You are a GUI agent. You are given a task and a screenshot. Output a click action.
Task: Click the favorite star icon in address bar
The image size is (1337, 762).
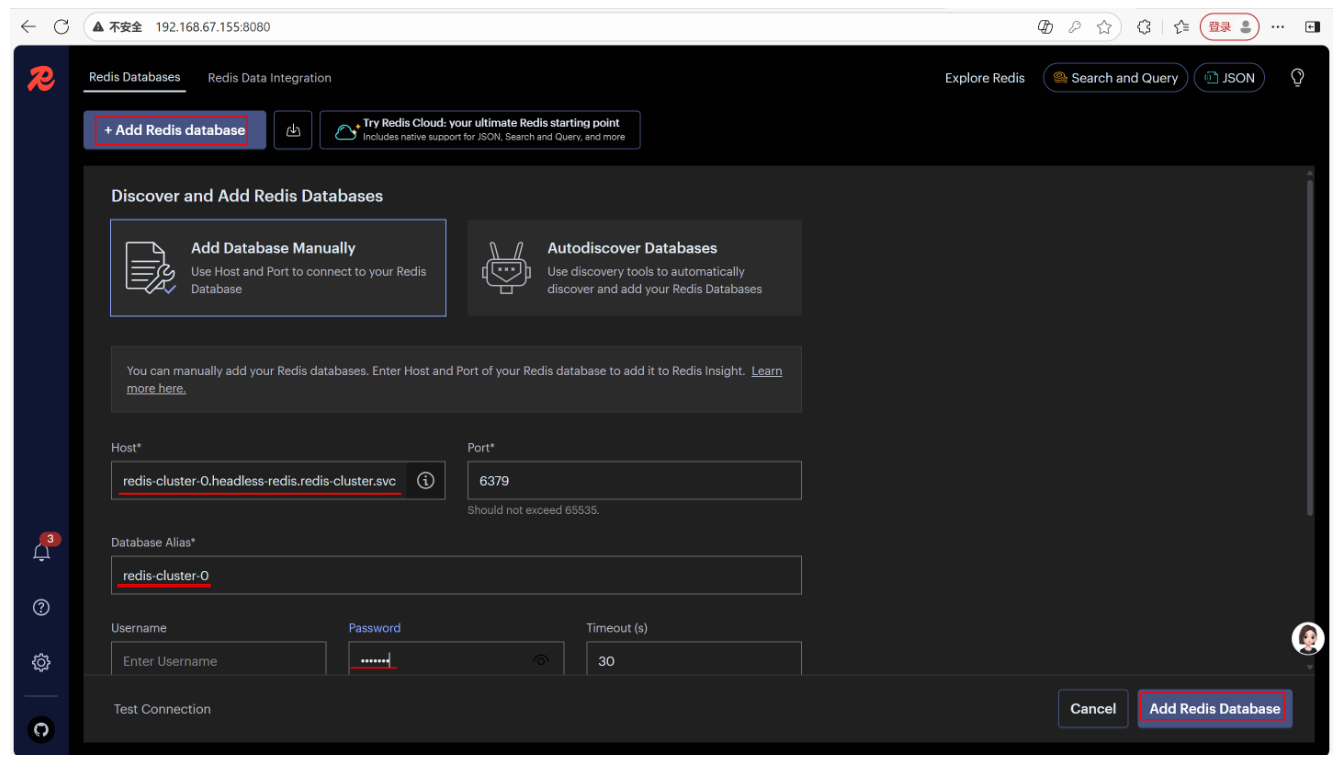pos(1104,27)
